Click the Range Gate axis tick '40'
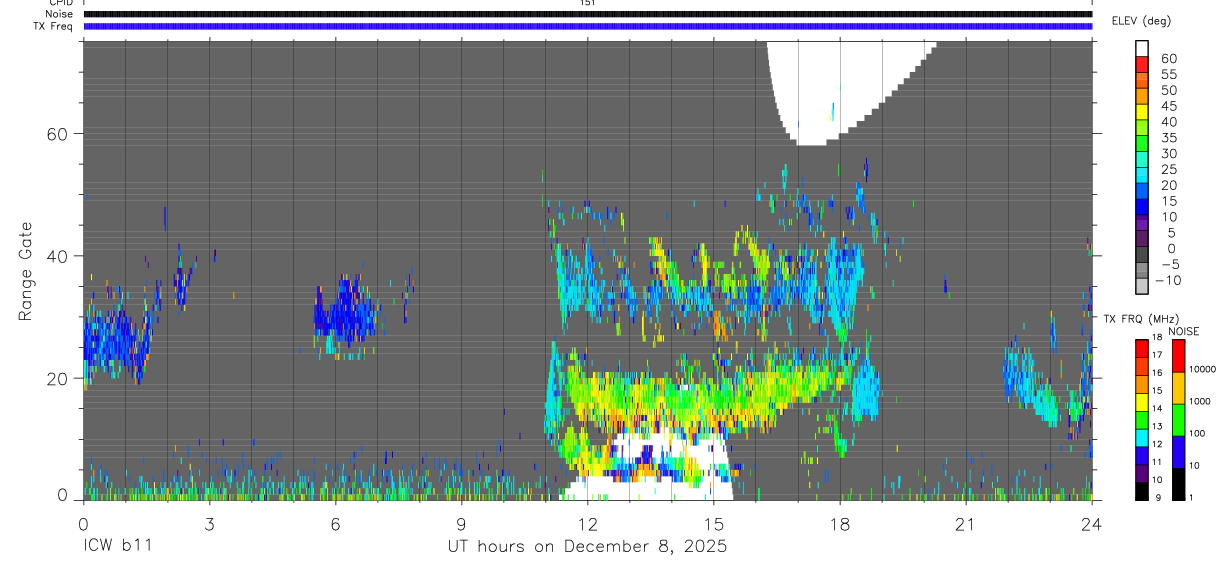1228x567 pixels. tap(57, 256)
